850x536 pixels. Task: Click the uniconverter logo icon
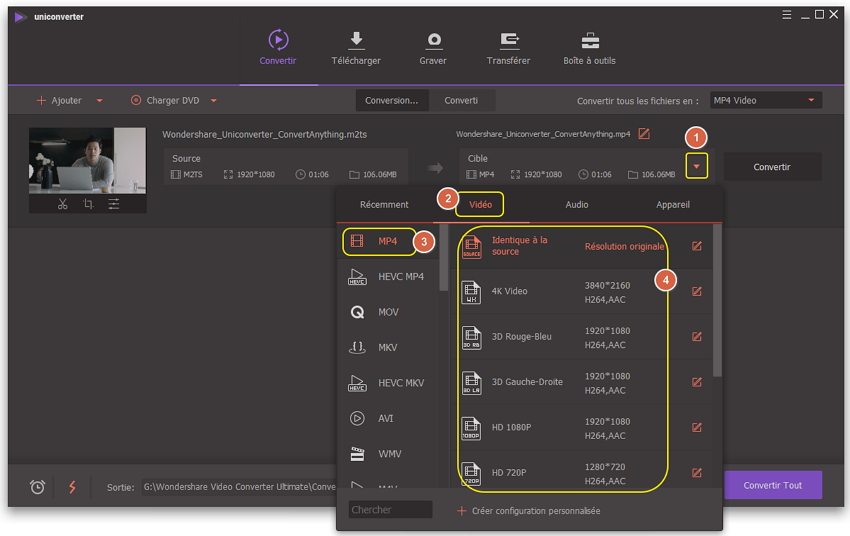(20, 17)
